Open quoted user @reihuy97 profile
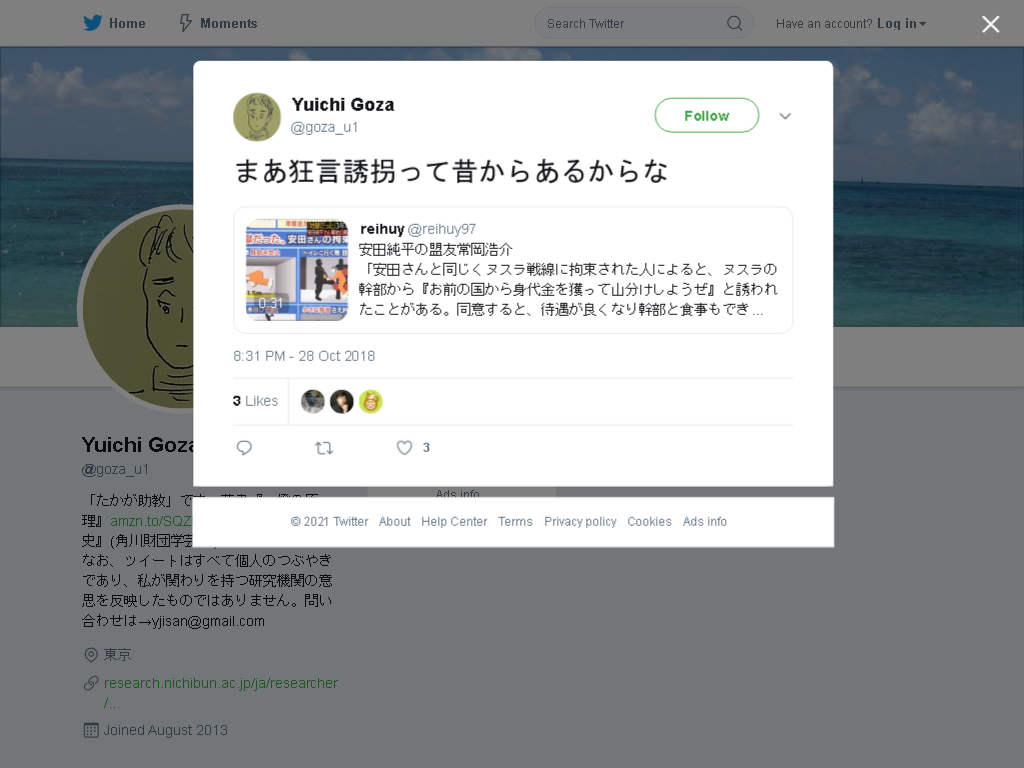This screenshot has height=768, width=1024. click(441, 229)
